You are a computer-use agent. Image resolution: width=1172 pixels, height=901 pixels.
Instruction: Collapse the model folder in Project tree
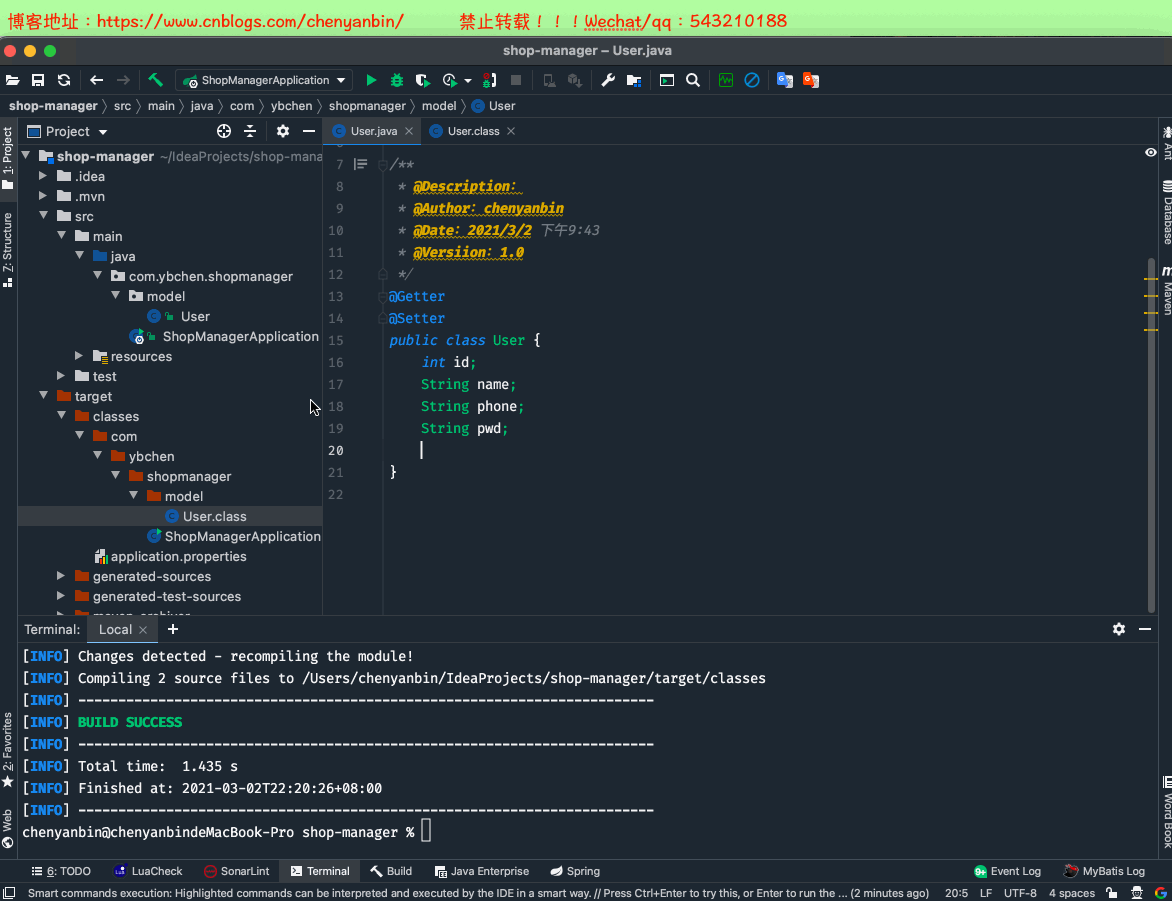click(115, 296)
